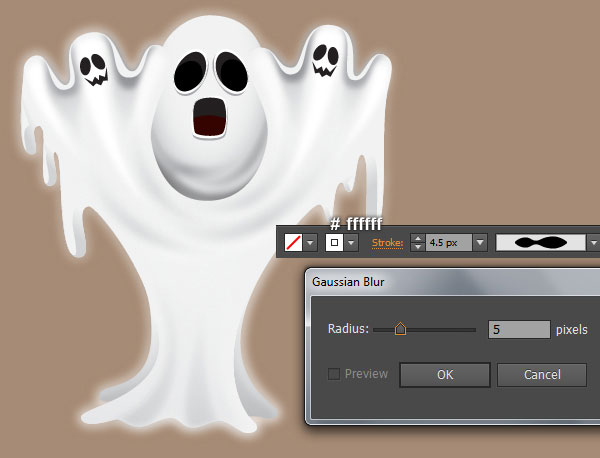Open the width profile dropdown arrow
Viewport: 600px width, 458px height.
593,243
